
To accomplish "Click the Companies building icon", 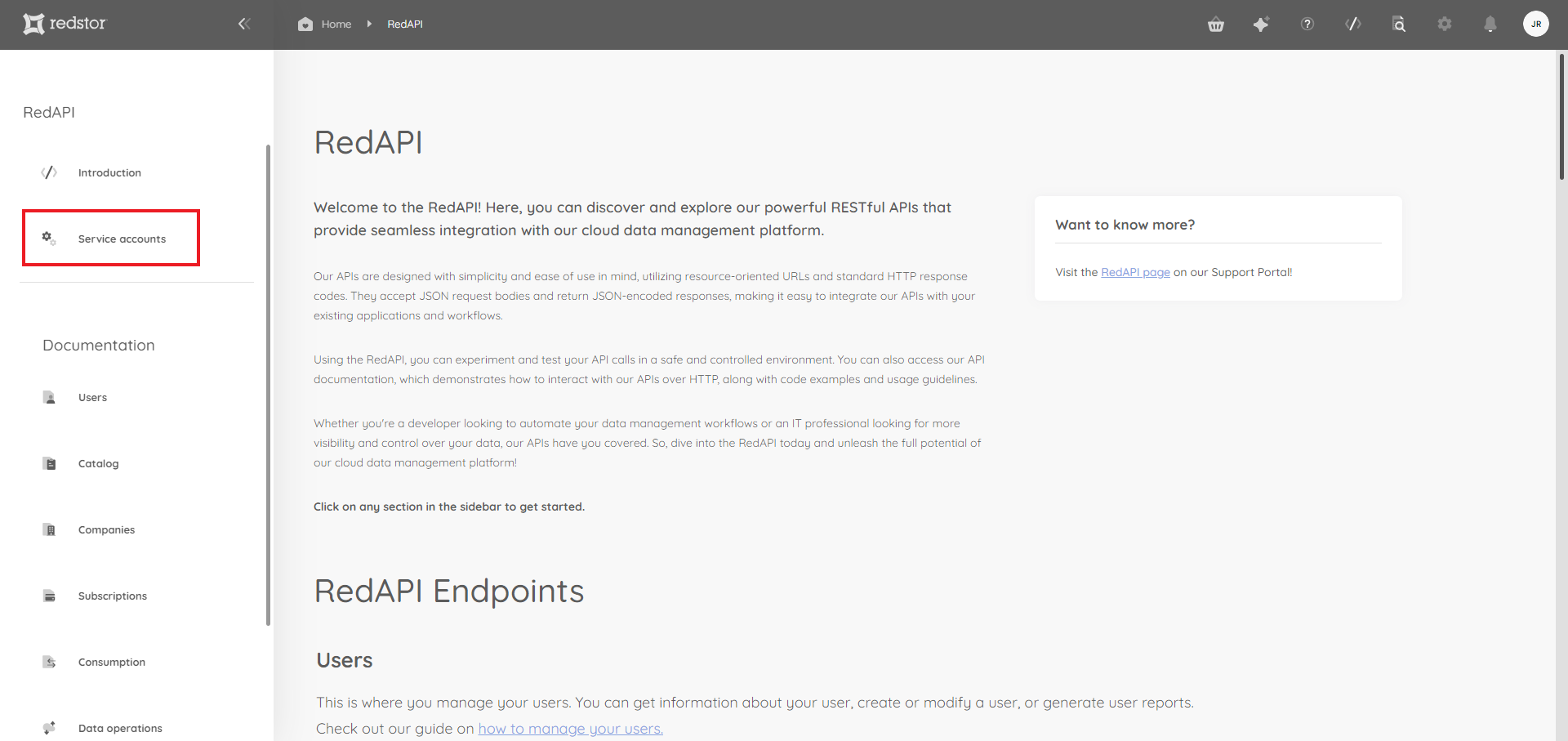I will coord(50,529).
